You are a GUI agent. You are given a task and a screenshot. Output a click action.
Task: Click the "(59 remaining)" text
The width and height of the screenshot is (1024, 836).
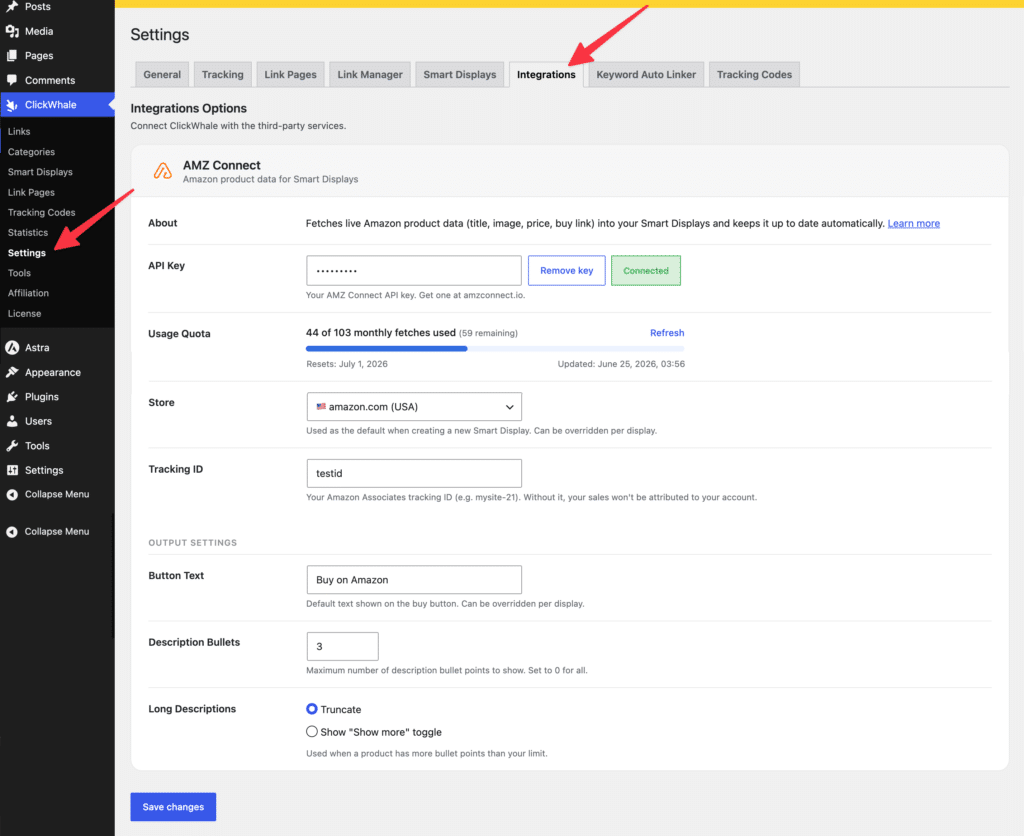[488, 333]
